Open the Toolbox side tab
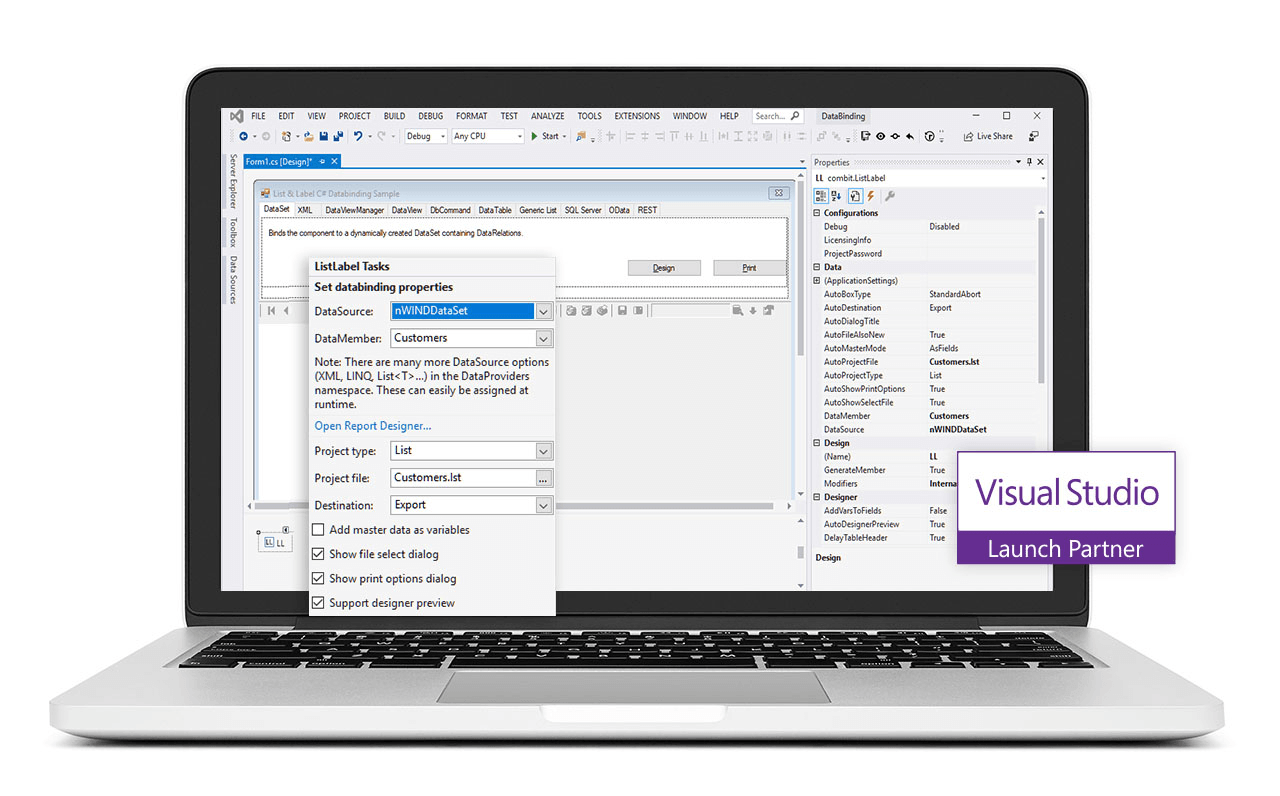Image resolution: width=1280 pixels, height=796 pixels. (233, 232)
